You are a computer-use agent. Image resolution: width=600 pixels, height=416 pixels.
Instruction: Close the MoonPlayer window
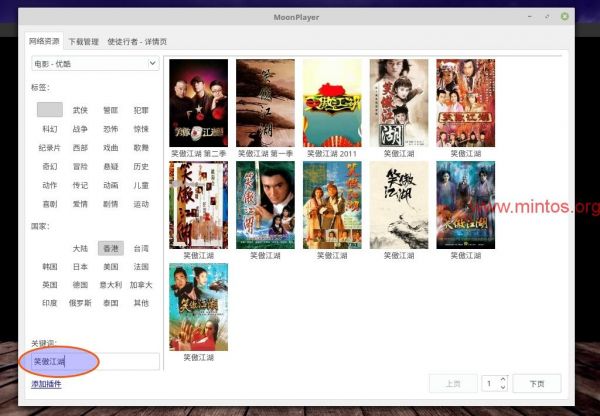pos(565,16)
